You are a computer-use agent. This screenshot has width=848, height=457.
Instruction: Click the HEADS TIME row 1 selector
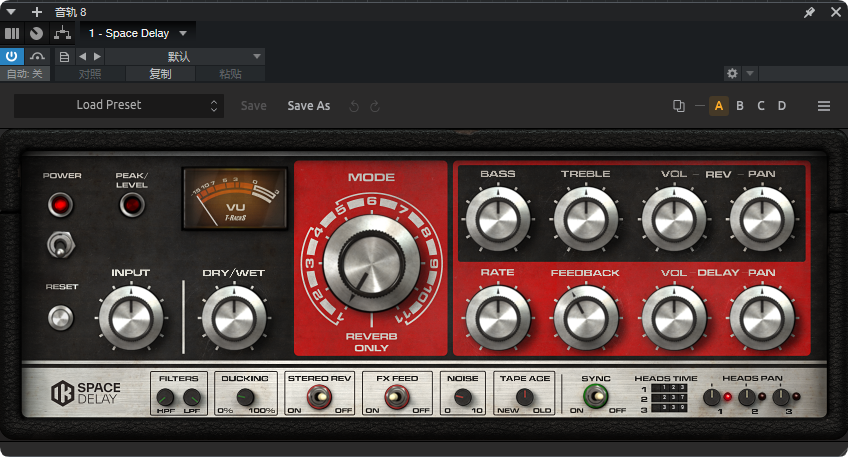(670, 388)
